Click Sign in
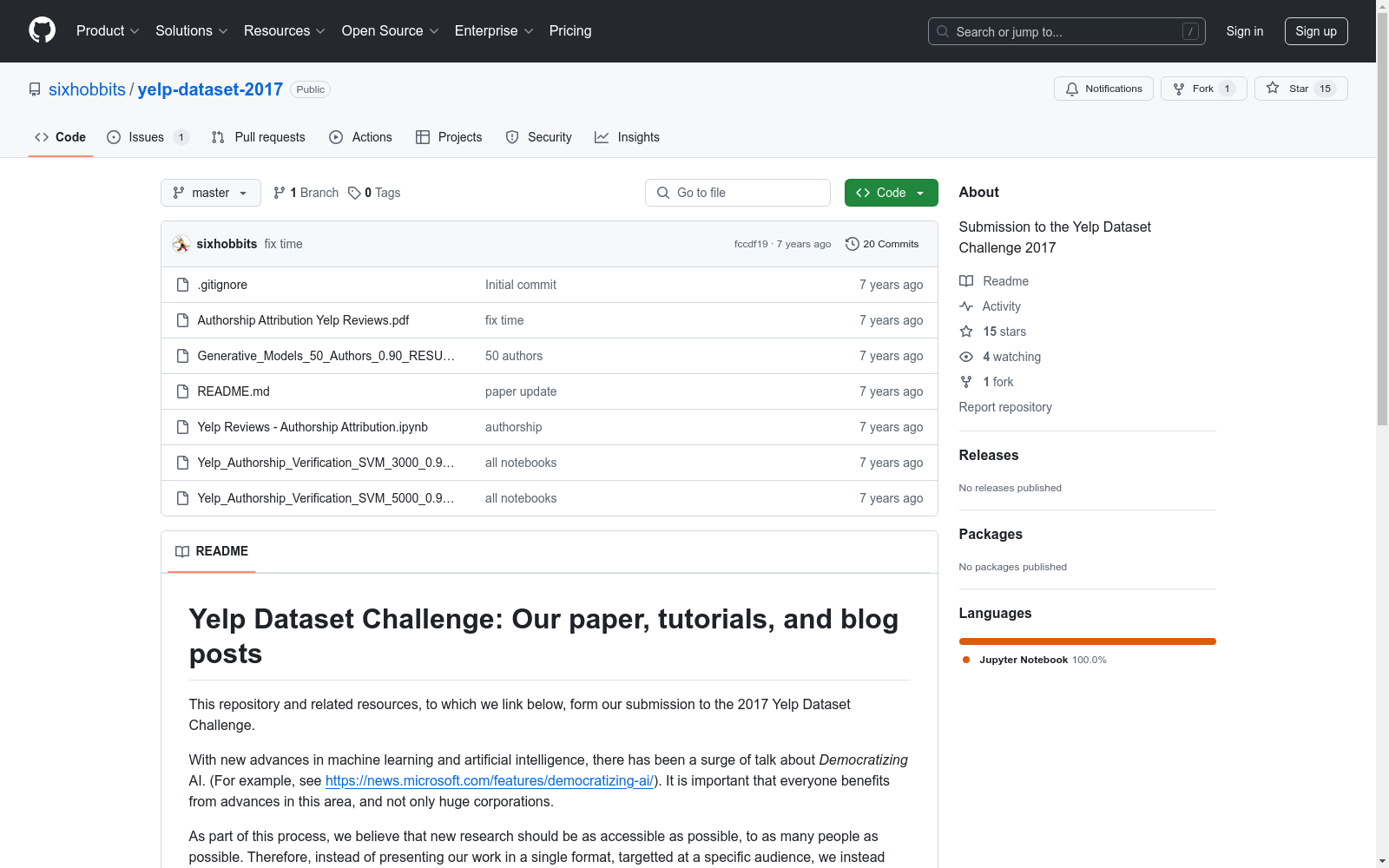 point(1245,31)
